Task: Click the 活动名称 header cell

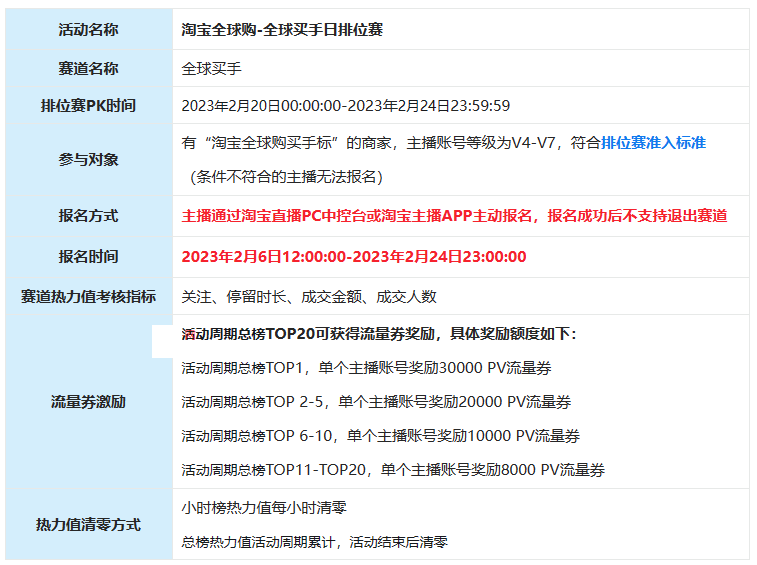Action: click(x=89, y=29)
